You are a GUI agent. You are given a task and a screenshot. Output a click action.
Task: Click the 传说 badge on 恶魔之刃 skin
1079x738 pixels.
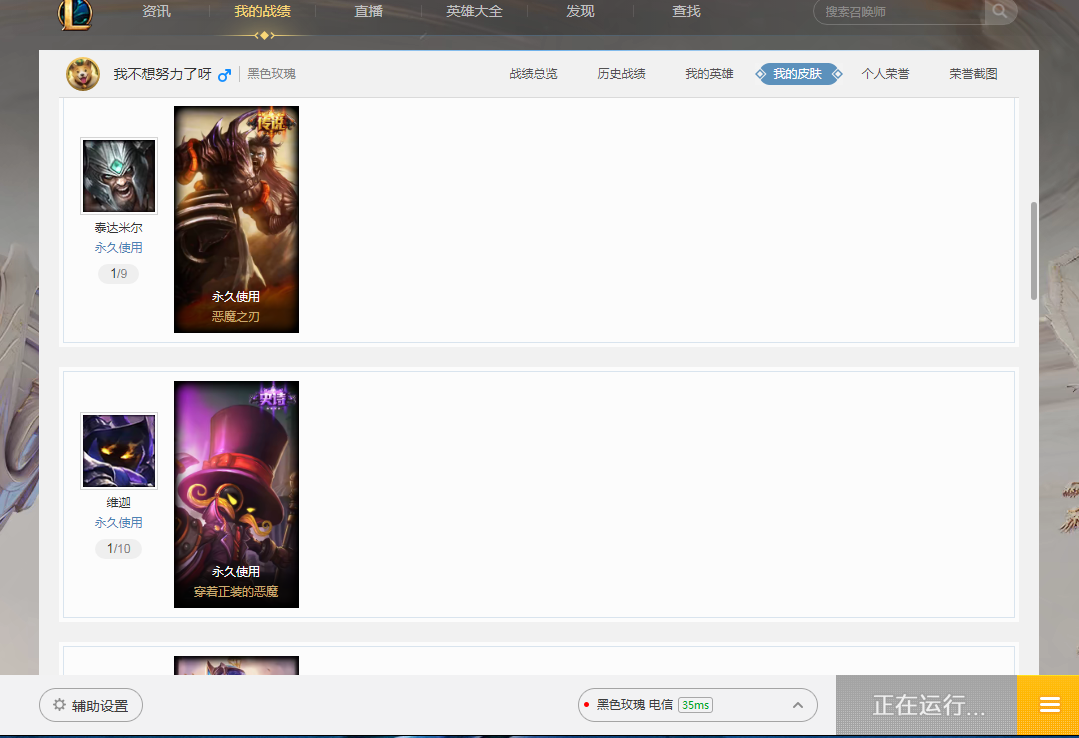[x=273, y=123]
